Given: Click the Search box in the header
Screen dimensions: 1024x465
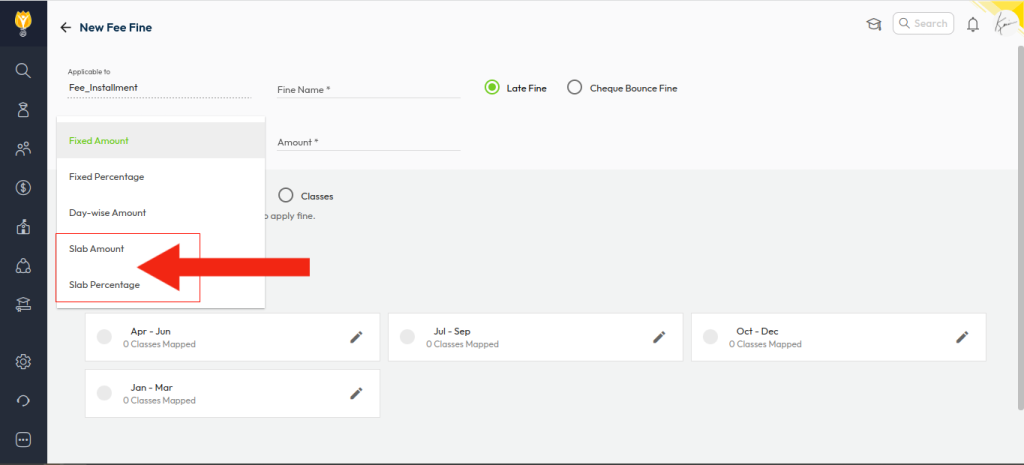Looking at the screenshot, I should coord(922,24).
